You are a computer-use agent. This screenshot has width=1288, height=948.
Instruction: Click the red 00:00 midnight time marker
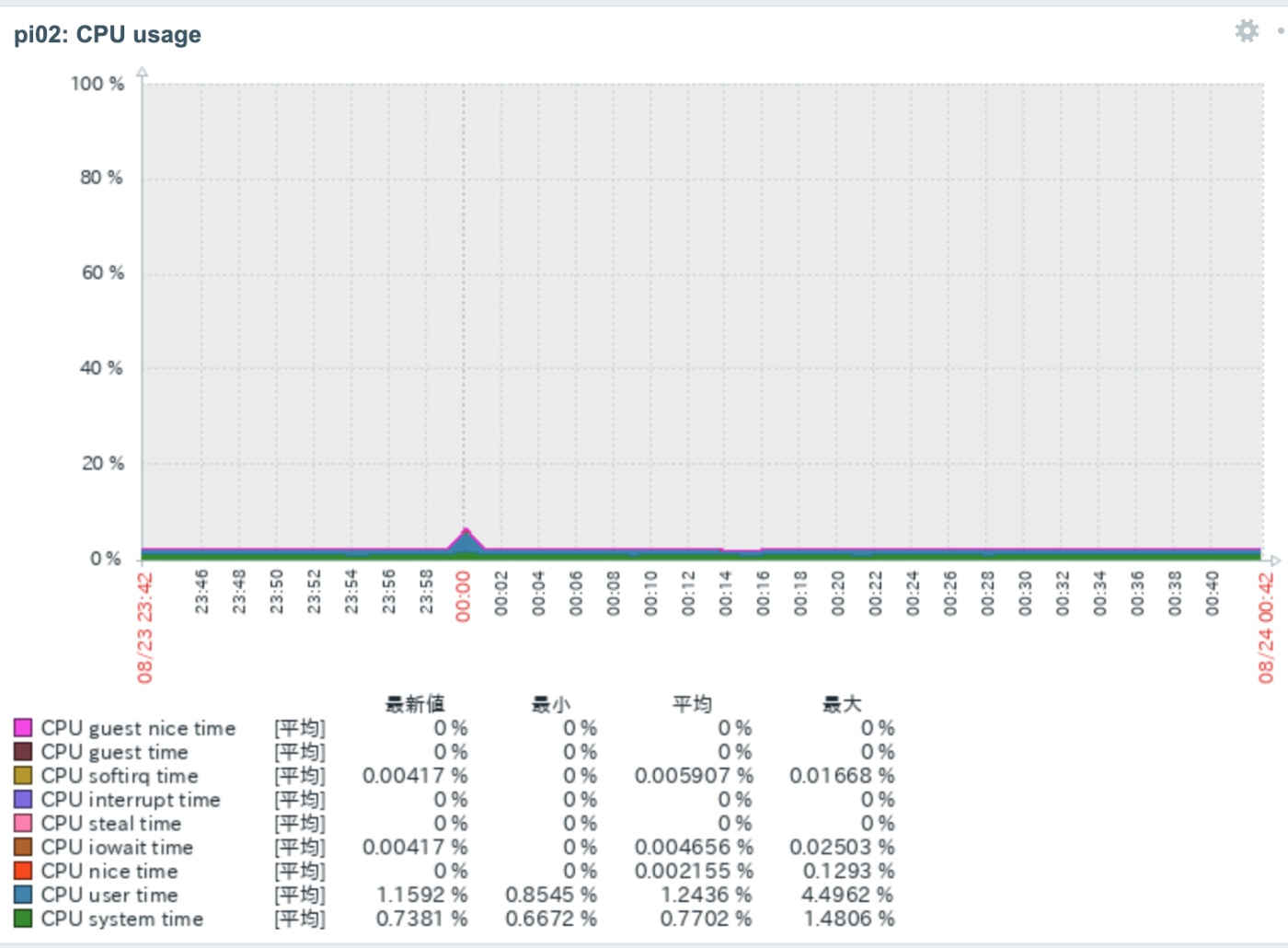click(x=464, y=595)
